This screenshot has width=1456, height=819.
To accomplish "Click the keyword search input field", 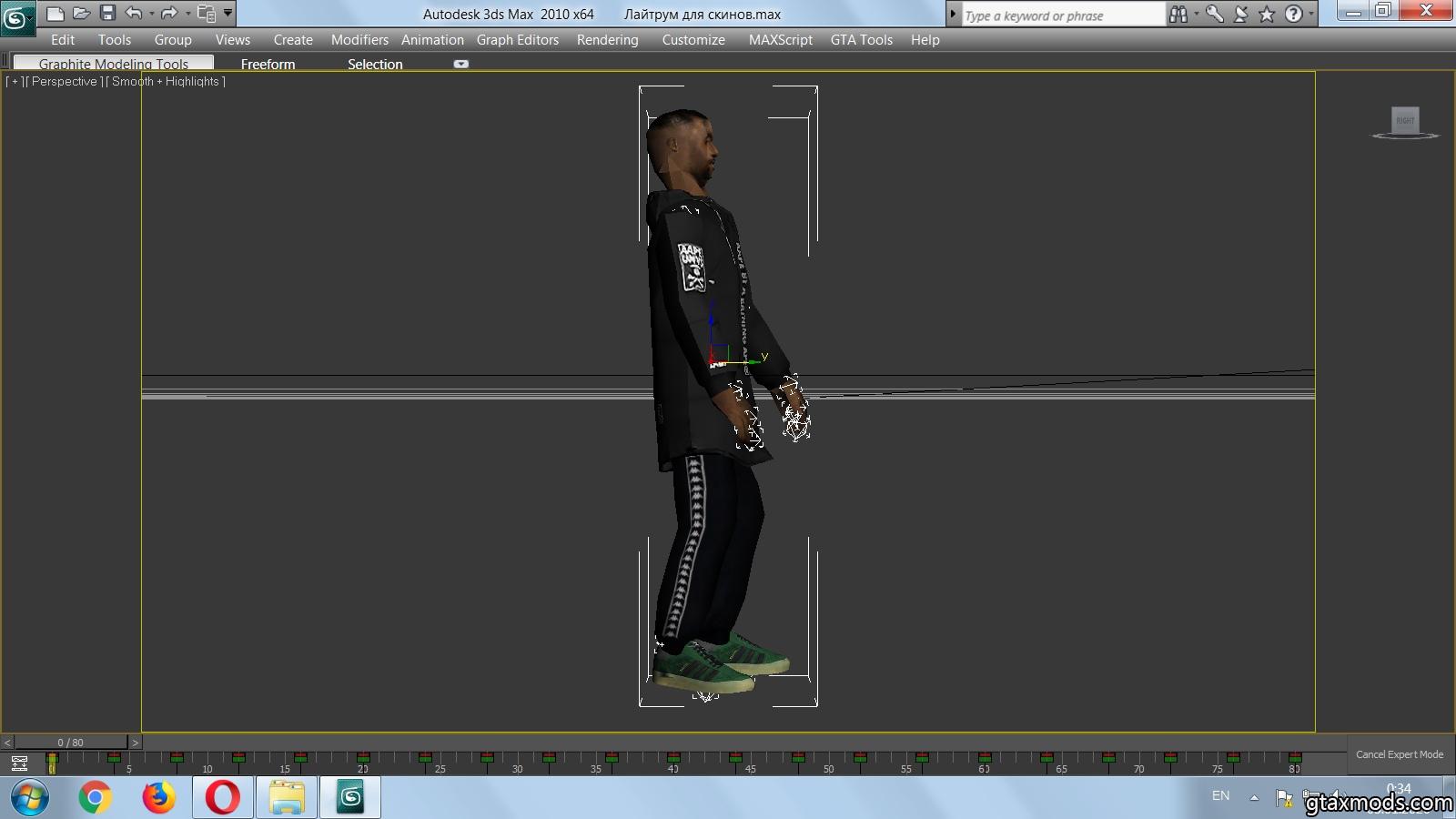I will (x=1061, y=15).
